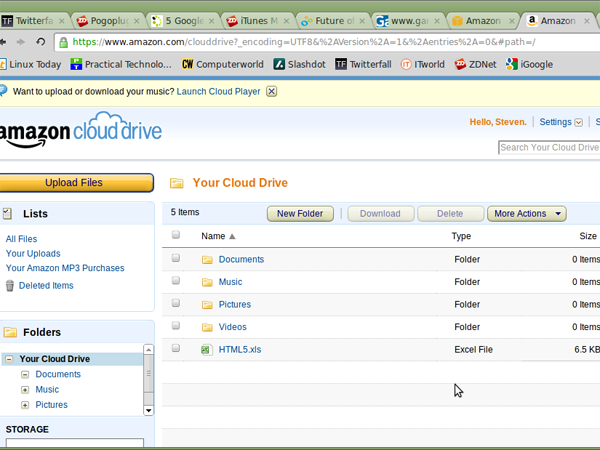Click the Deleted Items trash can icon
Screen dimensions: 600x450
tap(10, 285)
